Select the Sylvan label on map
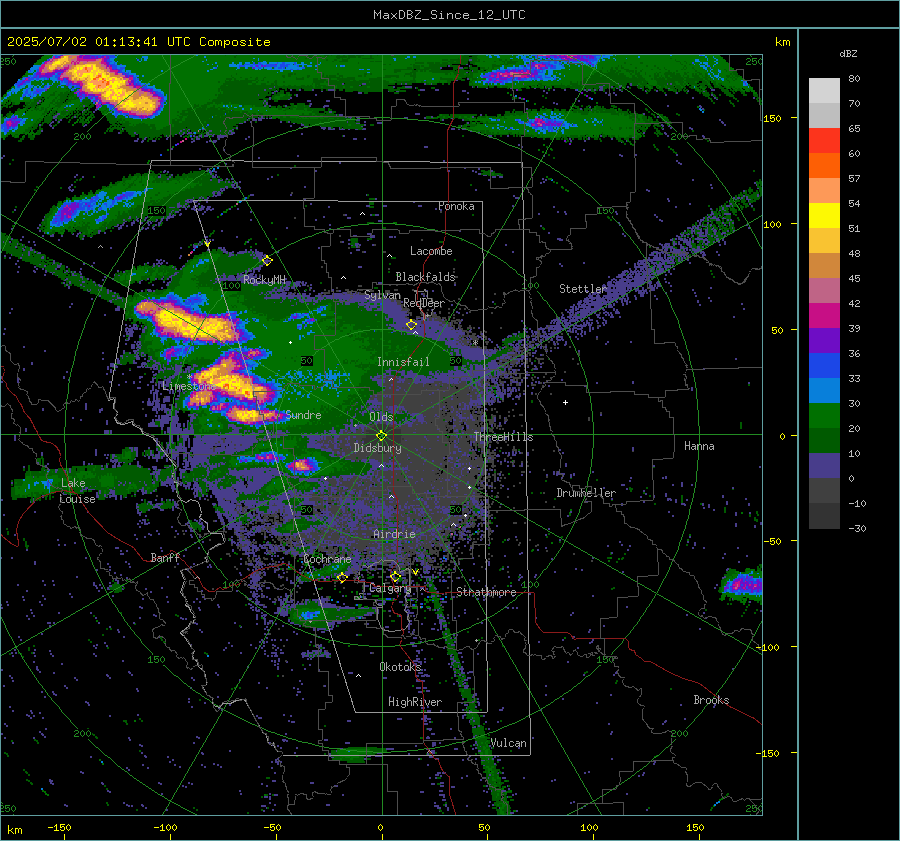 [382, 295]
